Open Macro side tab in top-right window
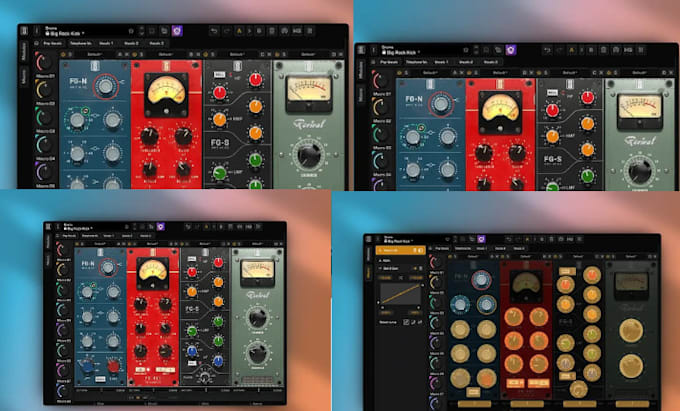Image resolution: width=680 pixels, height=411 pixels. click(x=361, y=94)
